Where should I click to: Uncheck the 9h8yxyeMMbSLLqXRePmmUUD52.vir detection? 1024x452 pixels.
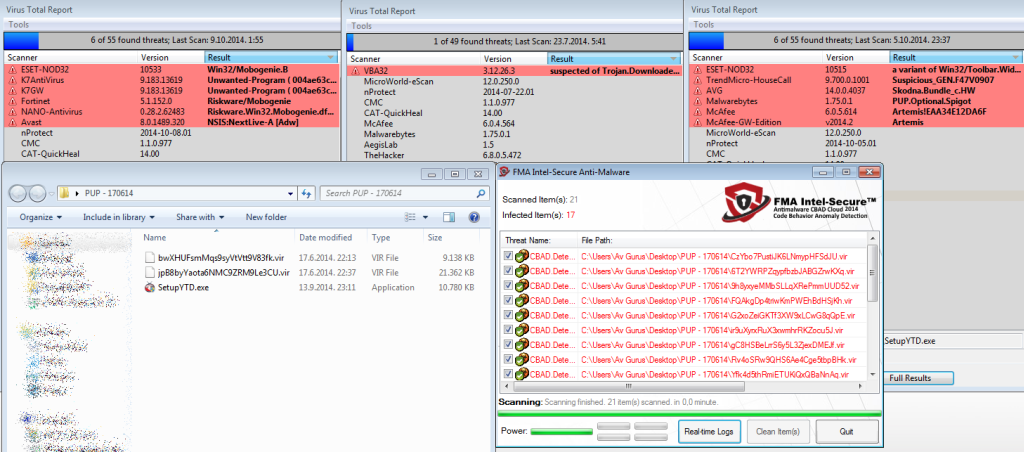tap(509, 285)
